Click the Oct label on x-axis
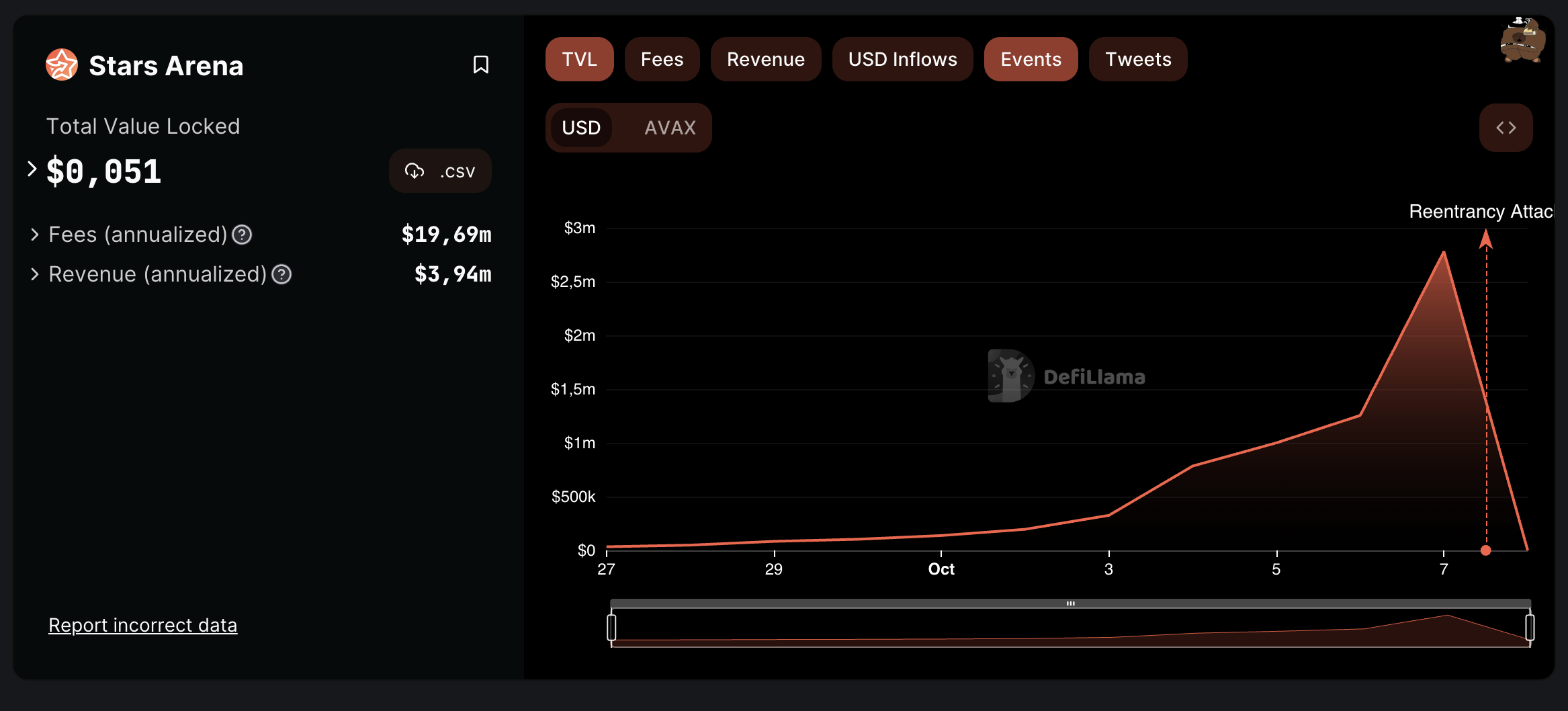Viewport: 1568px width, 711px height. (941, 569)
